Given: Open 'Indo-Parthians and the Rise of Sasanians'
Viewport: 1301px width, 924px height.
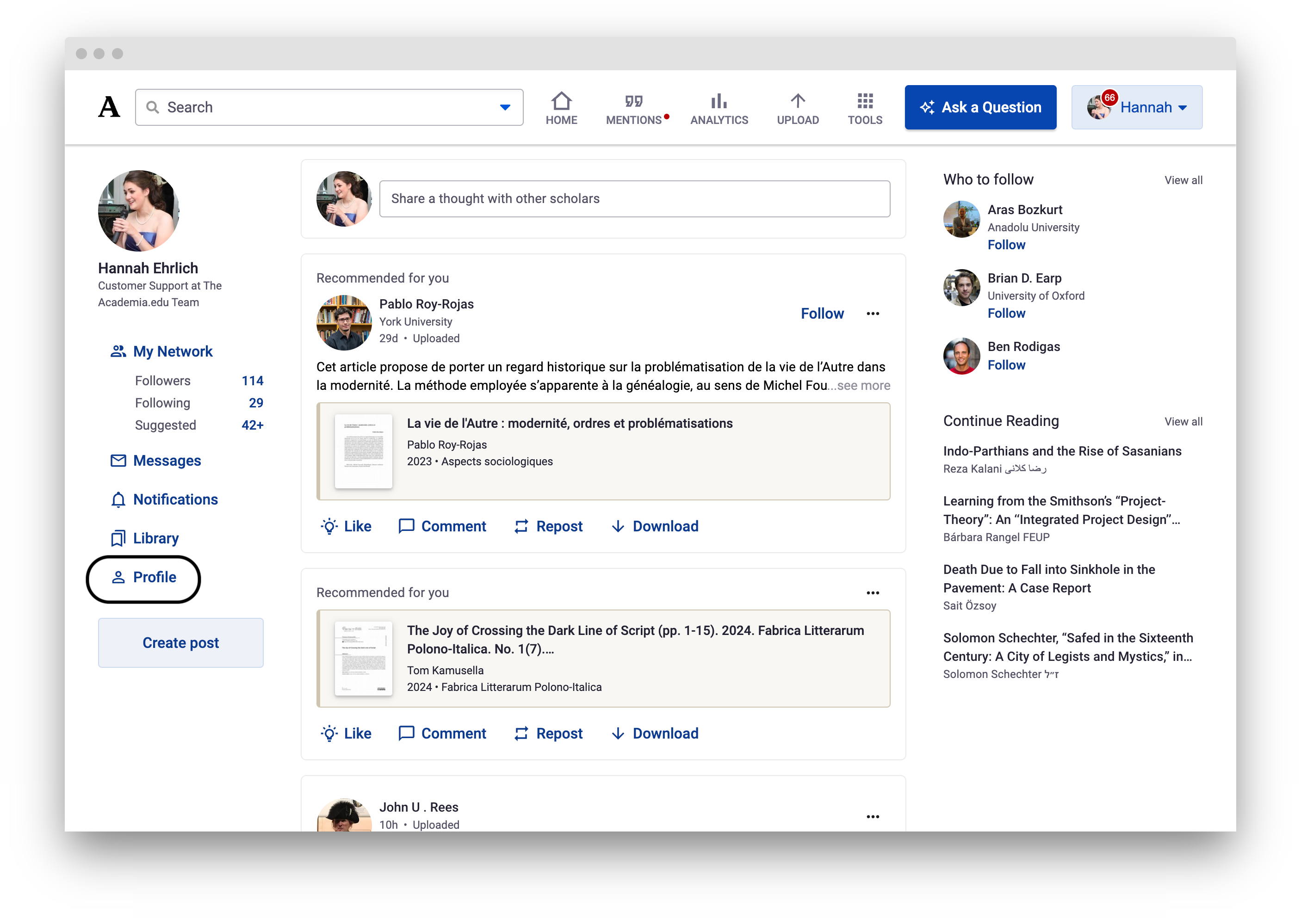Looking at the screenshot, I should tap(1062, 451).
